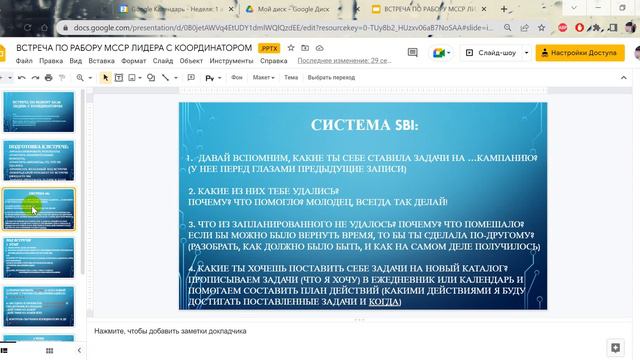Click the browser reload icon
This screenshot has height=360, width=640.
coord(27,28)
